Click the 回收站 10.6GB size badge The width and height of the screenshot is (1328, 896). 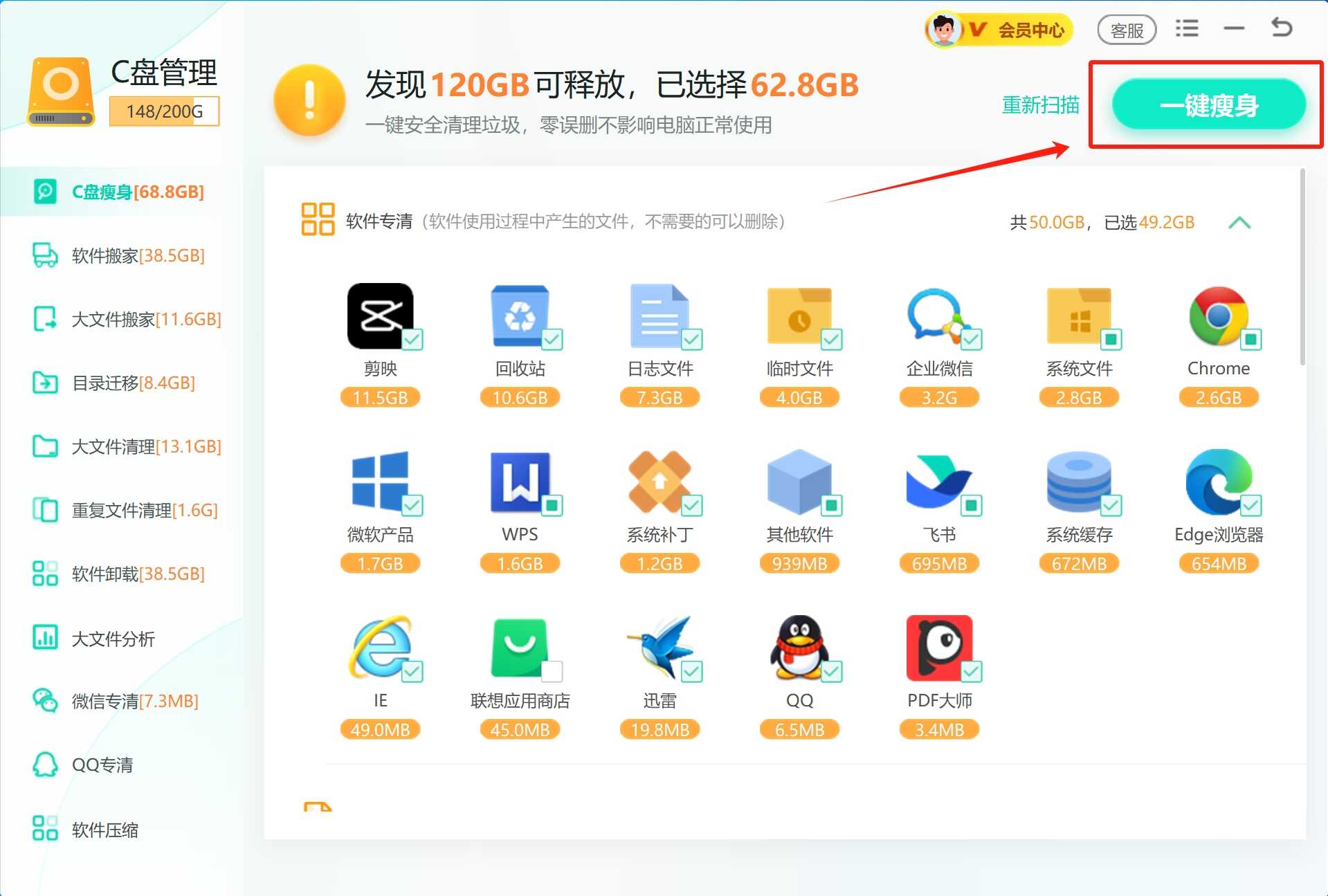click(520, 398)
